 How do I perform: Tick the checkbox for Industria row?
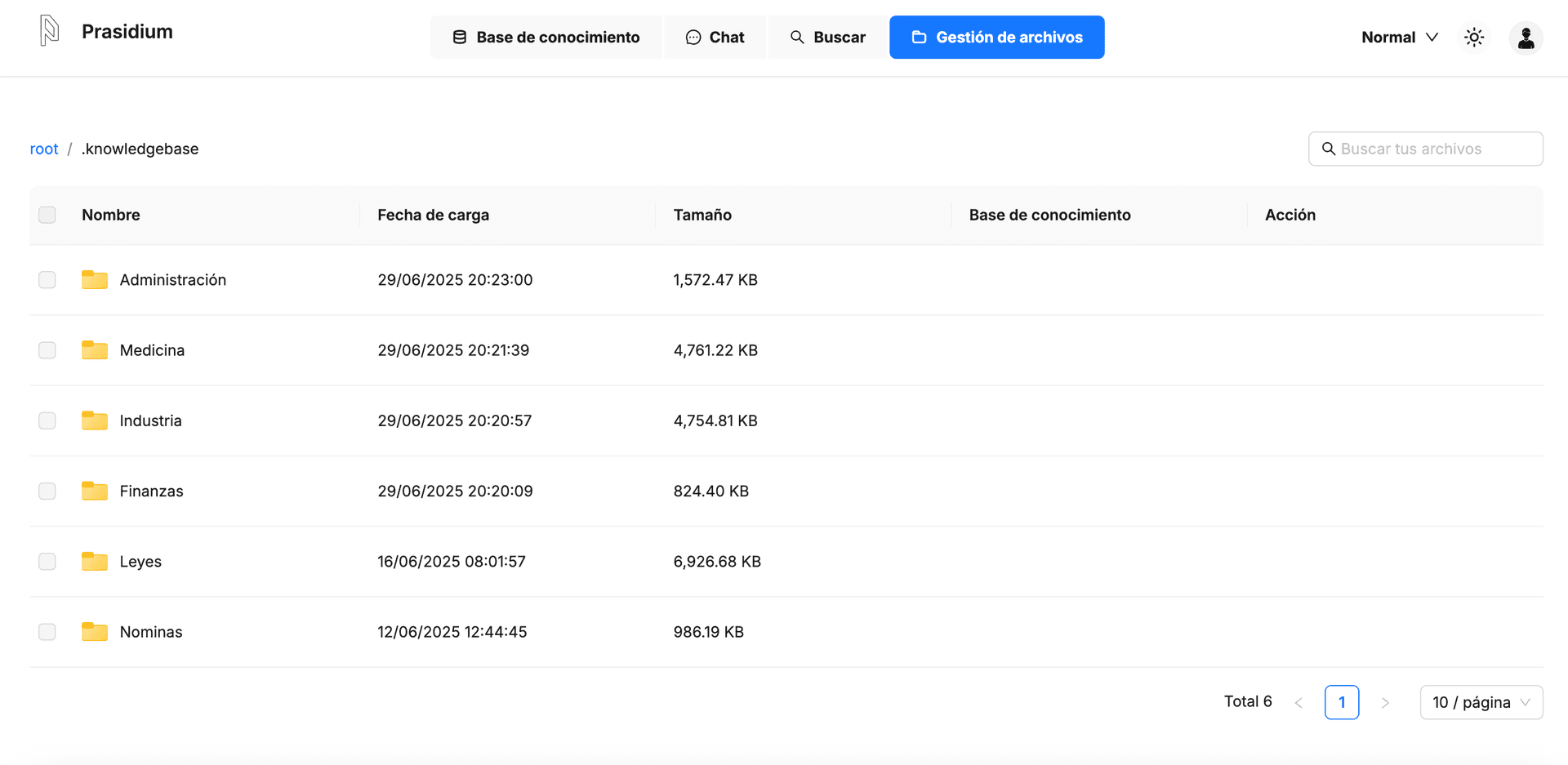tap(47, 420)
